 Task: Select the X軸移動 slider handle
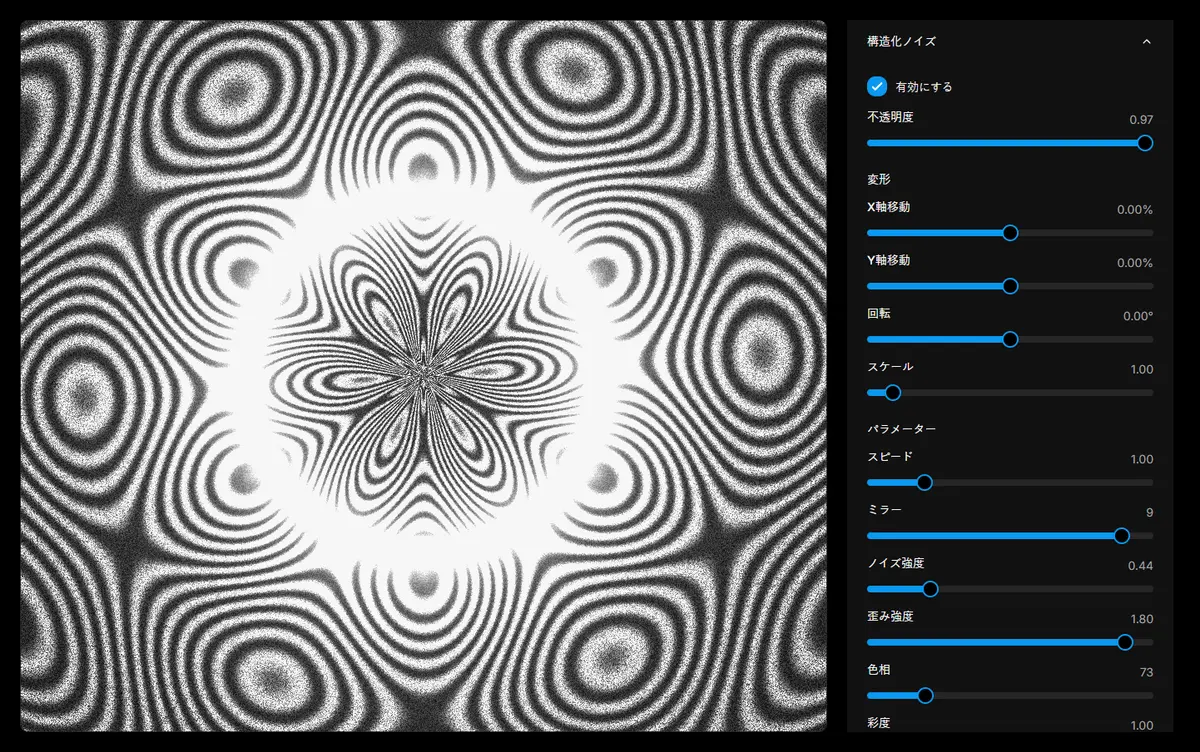click(x=1010, y=232)
